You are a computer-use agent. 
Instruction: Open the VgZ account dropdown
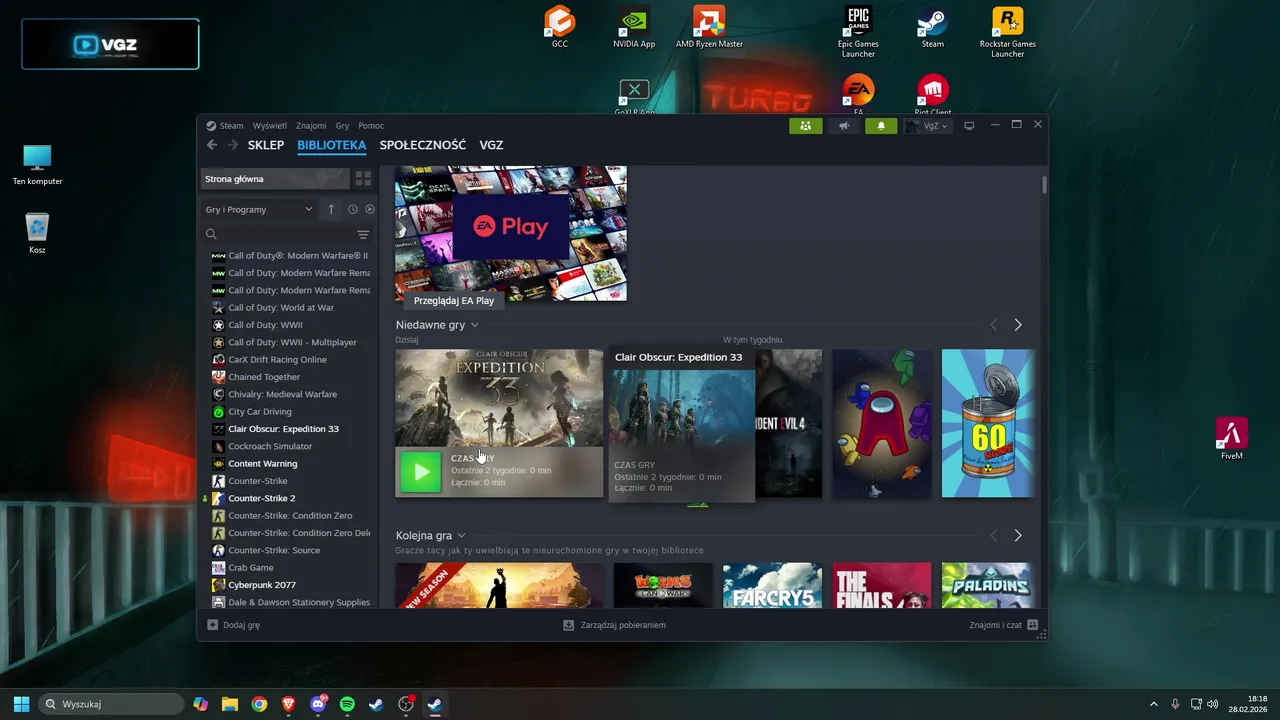927,126
